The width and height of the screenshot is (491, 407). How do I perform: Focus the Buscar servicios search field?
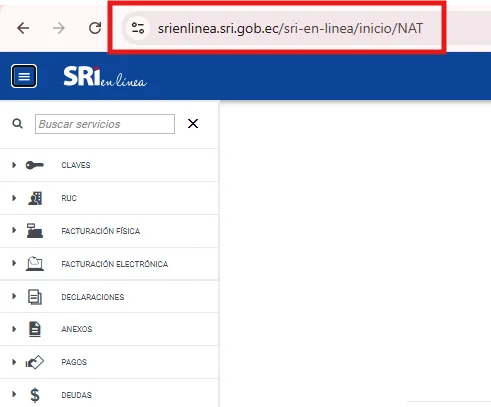coord(105,124)
